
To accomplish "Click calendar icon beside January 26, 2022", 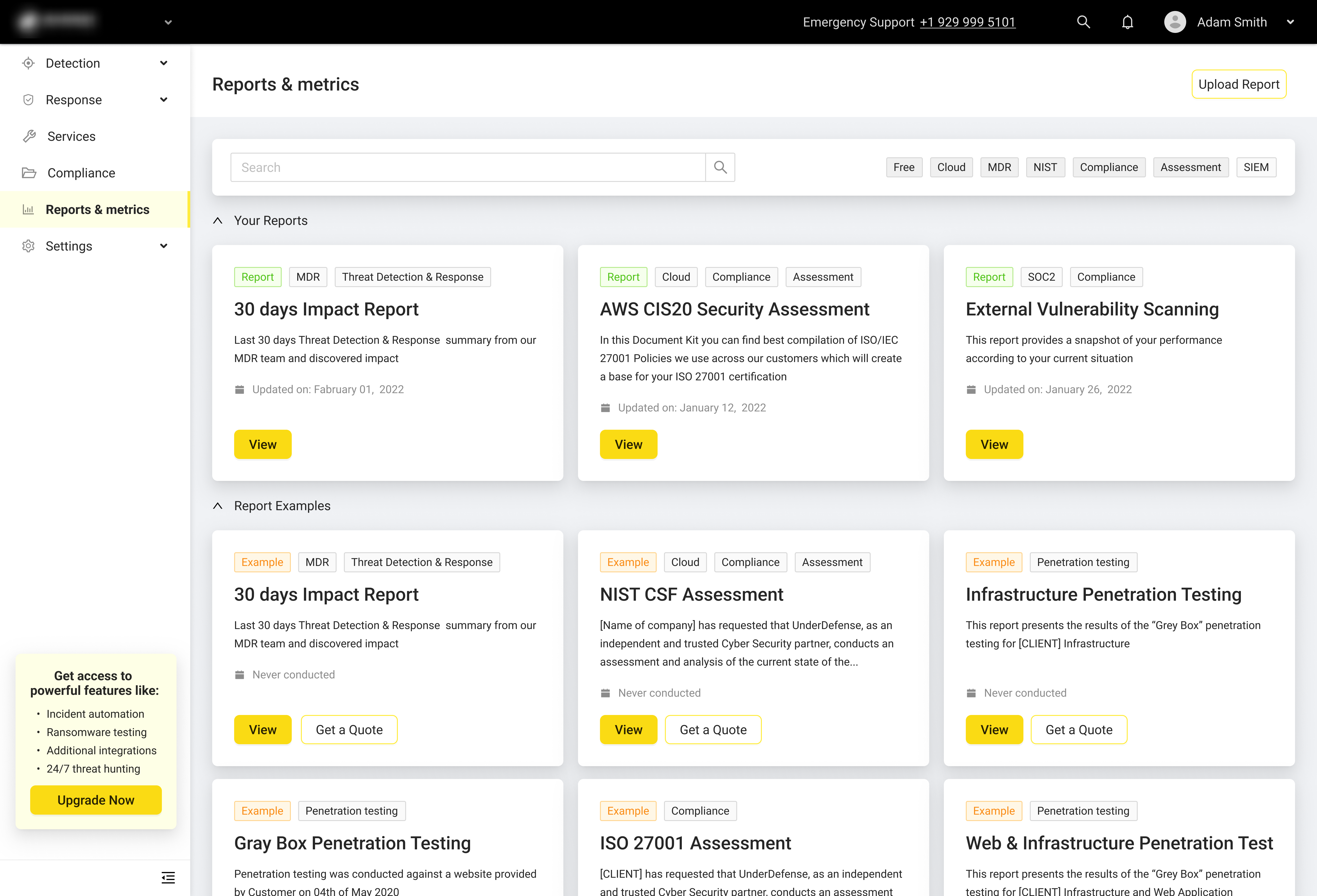I will (x=971, y=390).
